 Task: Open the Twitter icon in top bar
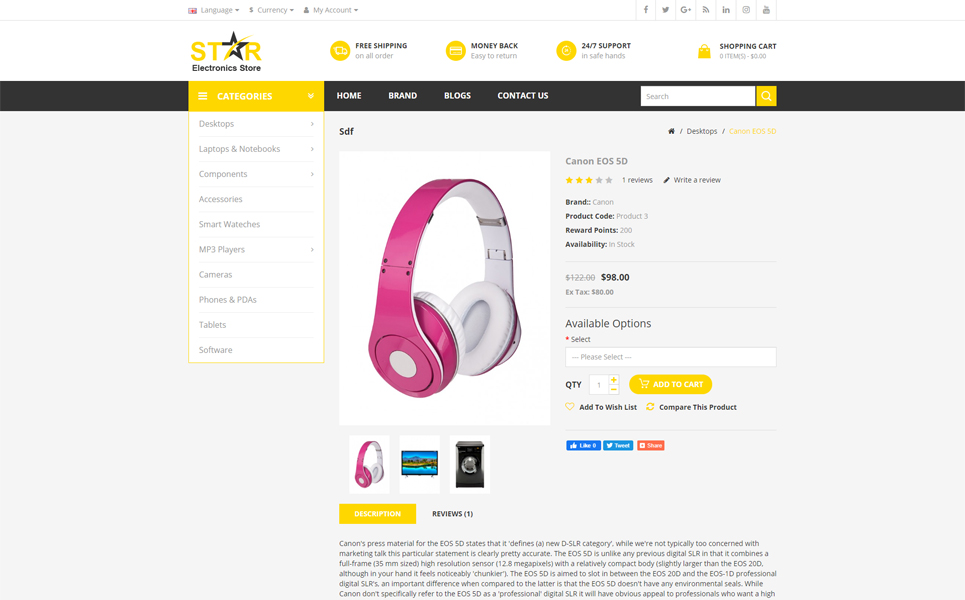coord(665,10)
